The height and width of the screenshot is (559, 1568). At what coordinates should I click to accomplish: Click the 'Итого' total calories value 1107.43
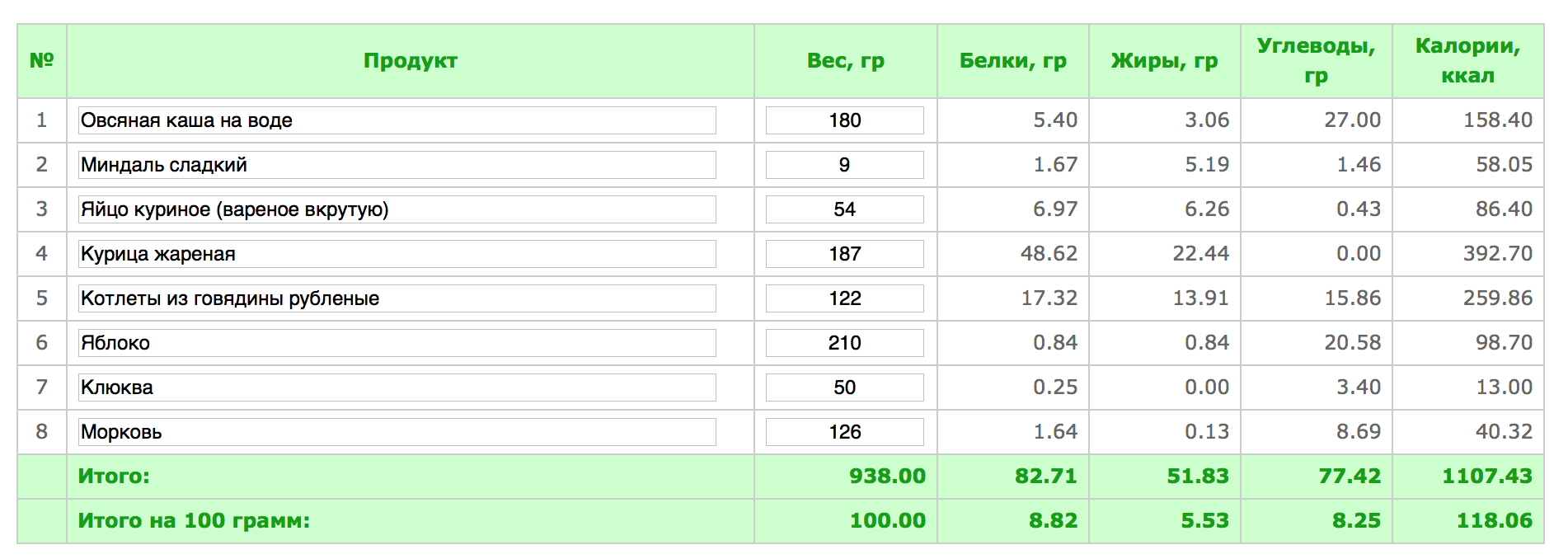tap(1486, 477)
